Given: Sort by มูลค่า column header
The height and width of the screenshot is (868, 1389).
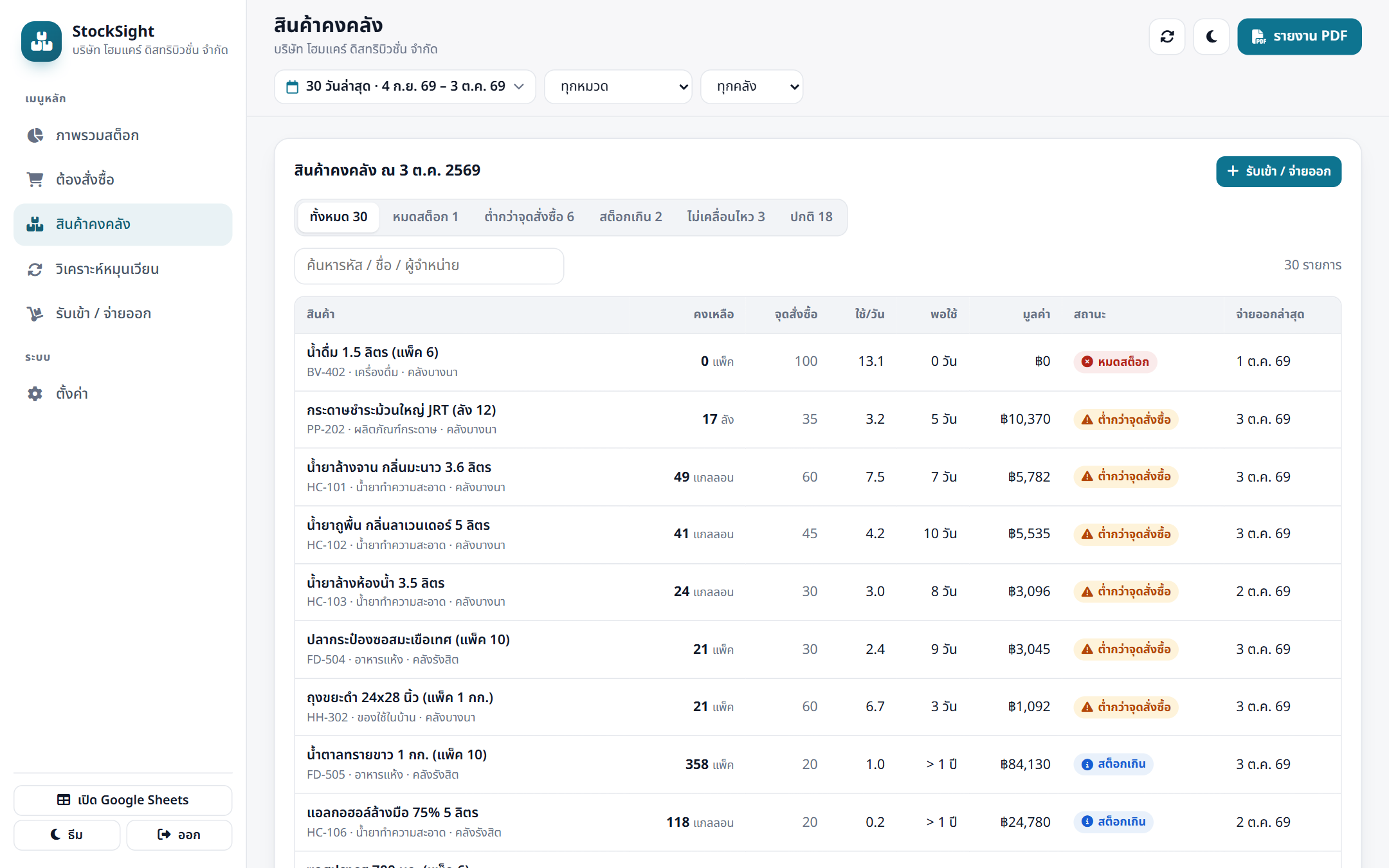Looking at the screenshot, I should tap(1036, 314).
